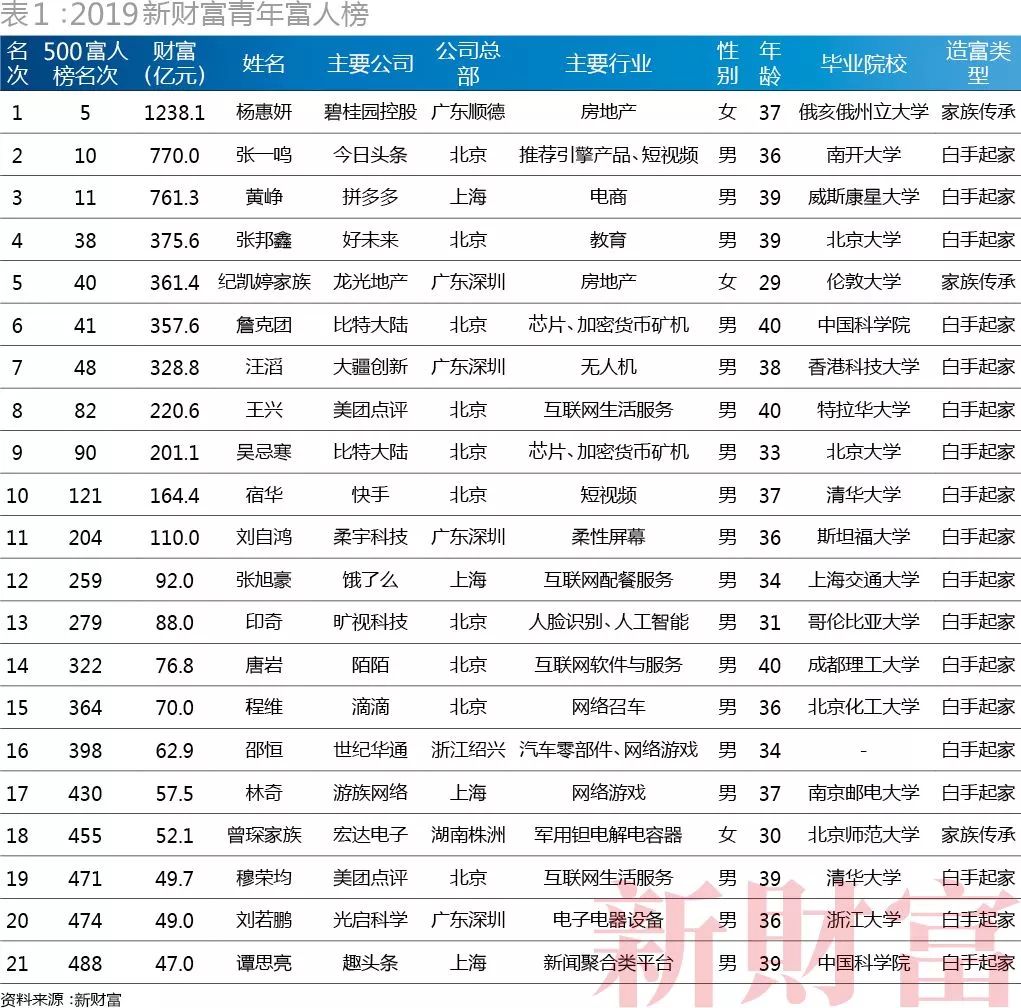Click the industry cell 军用钽电解电容器
Viewport: 1021px width, 1008px height.
[x=608, y=835]
